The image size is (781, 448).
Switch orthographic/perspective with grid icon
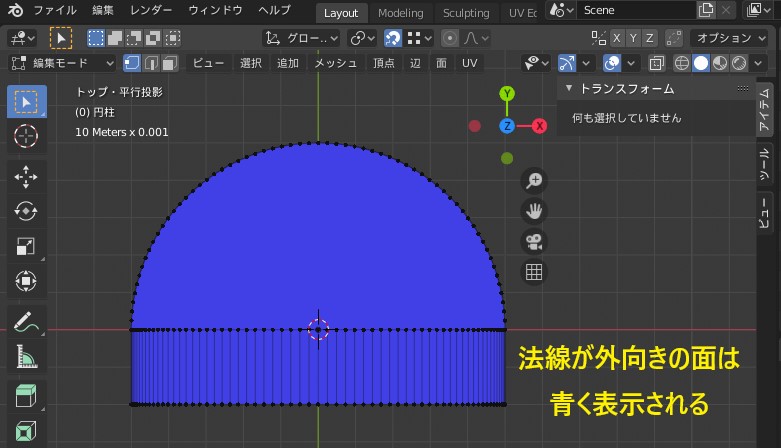point(534,273)
